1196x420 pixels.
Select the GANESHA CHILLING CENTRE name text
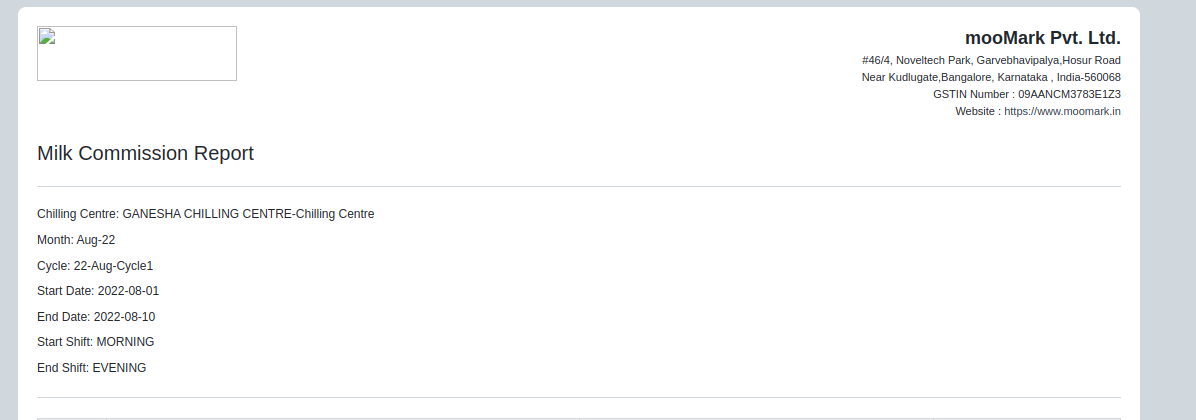(207, 214)
